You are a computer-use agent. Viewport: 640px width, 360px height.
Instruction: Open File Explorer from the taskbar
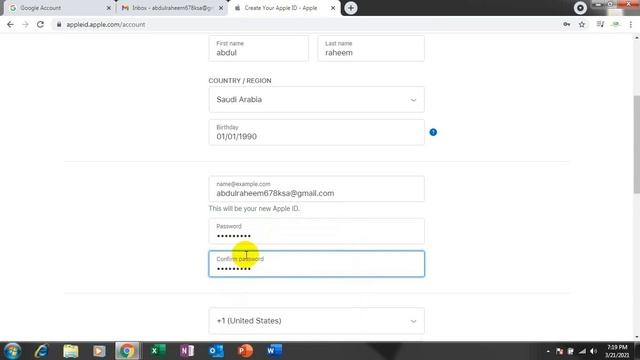71,351
